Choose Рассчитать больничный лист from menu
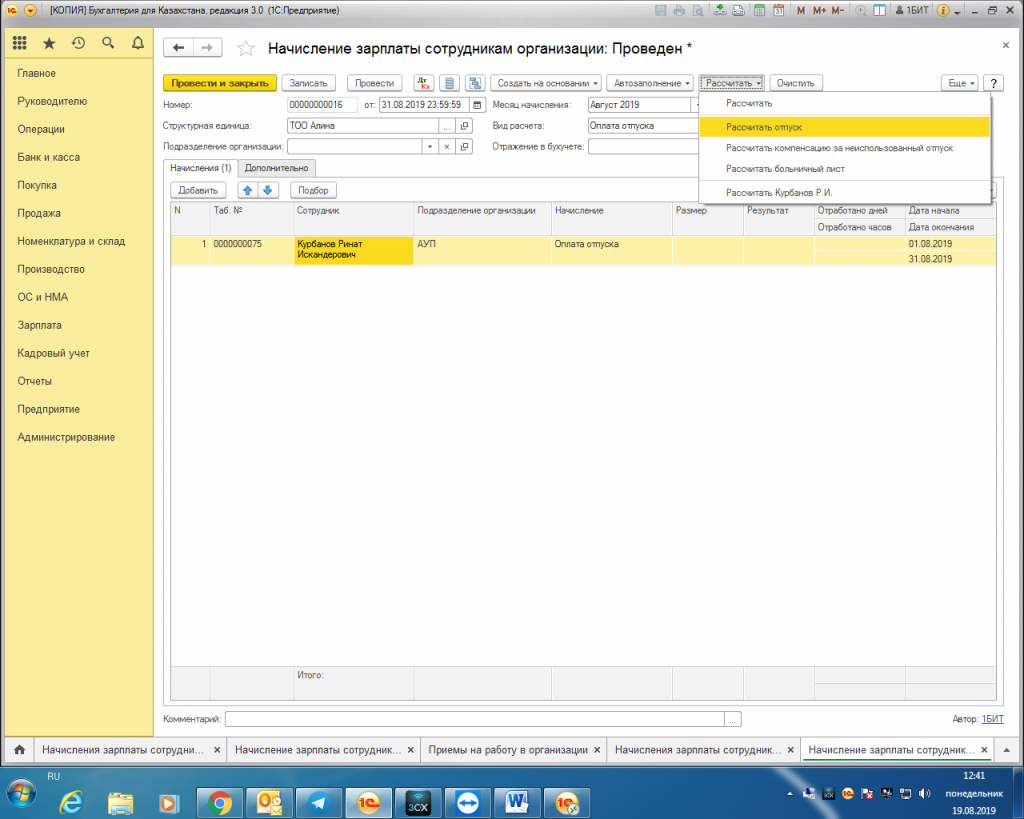1024x819 pixels. [785, 169]
